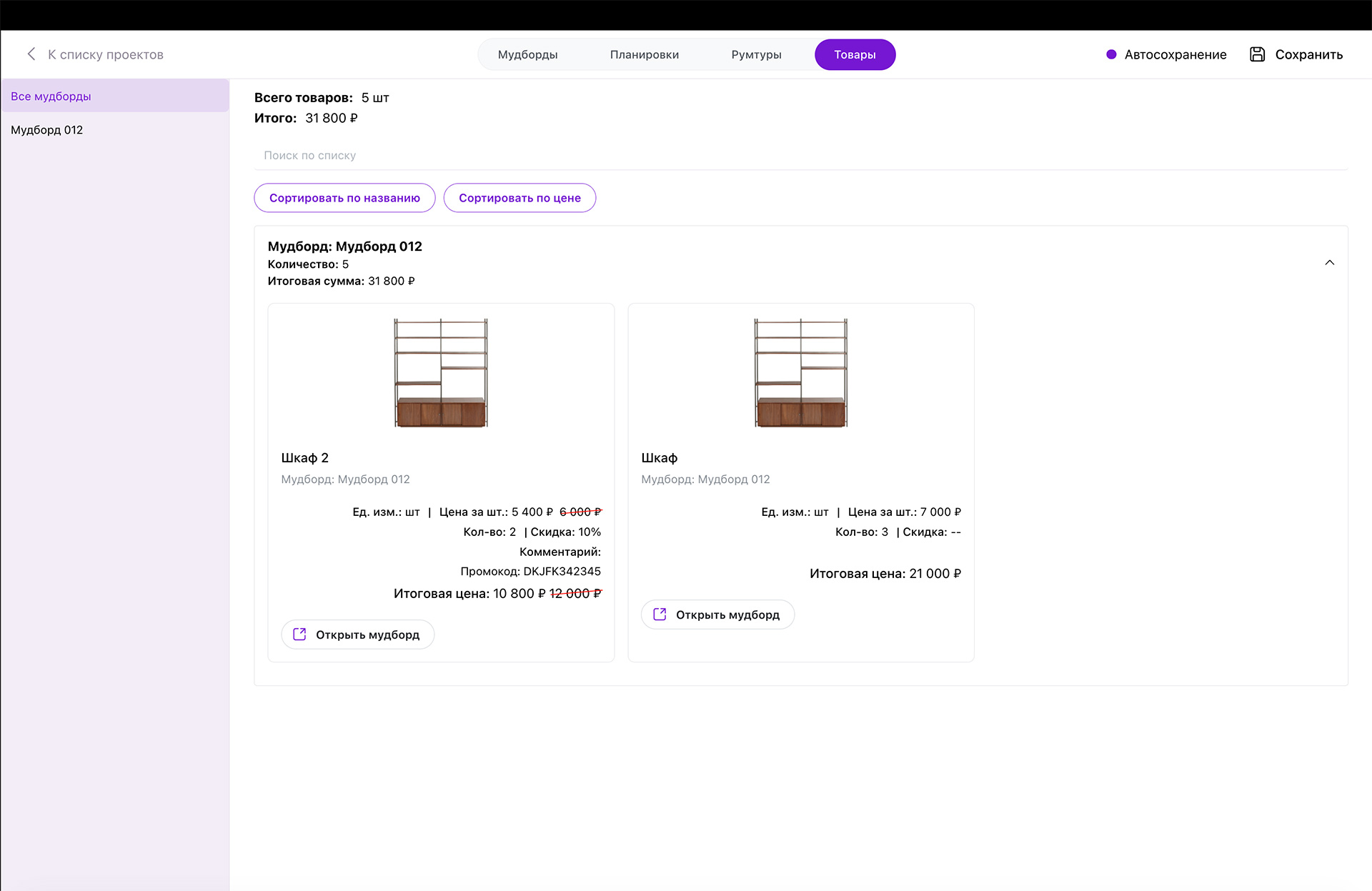
Task: Collapse the Мудборд 012 section chevron
Action: pyautogui.click(x=1329, y=263)
